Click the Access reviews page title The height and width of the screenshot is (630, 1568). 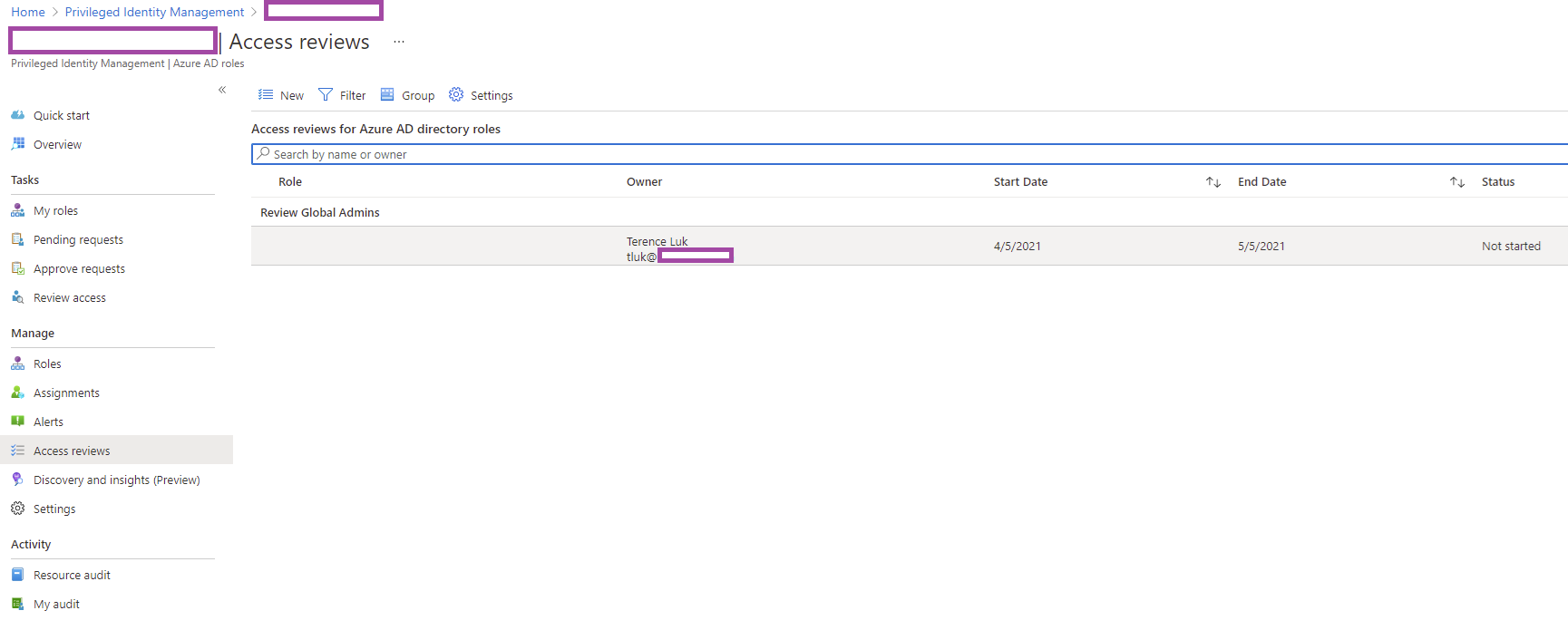[x=299, y=42]
